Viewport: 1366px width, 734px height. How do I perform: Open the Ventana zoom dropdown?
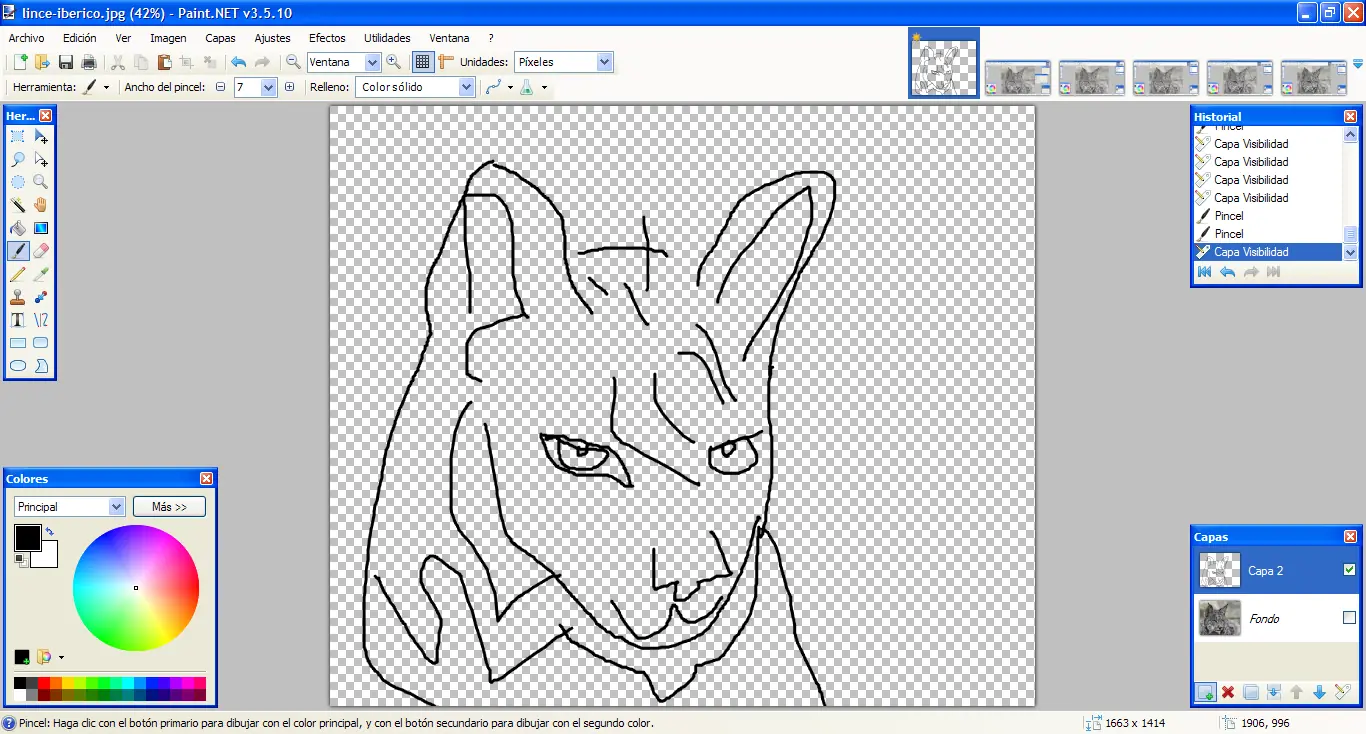click(x=373, y=62)
